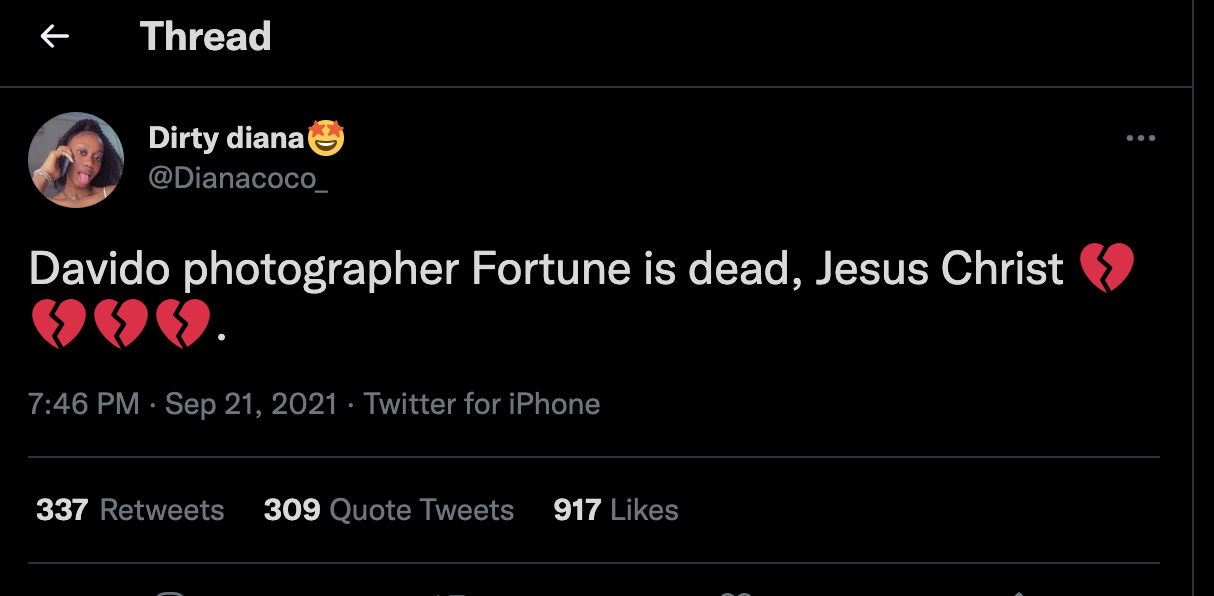Screen dimensions: 1214x596
Task: View the 917 Likes list
Action: [x=616, y=510]
